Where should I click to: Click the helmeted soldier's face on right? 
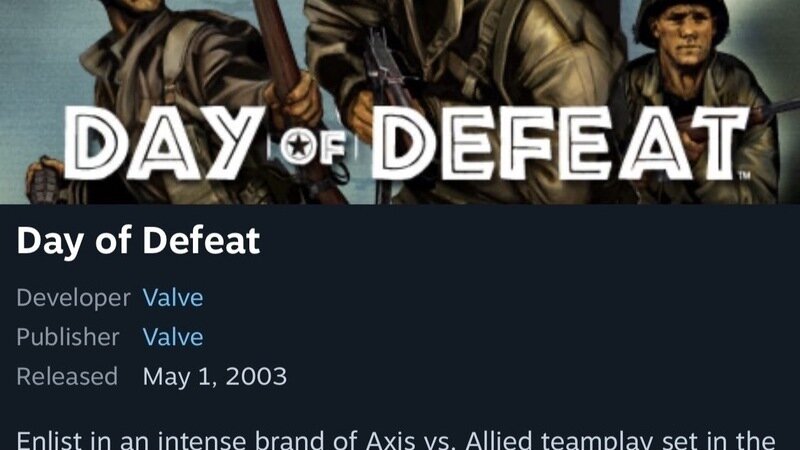[684, 37]
